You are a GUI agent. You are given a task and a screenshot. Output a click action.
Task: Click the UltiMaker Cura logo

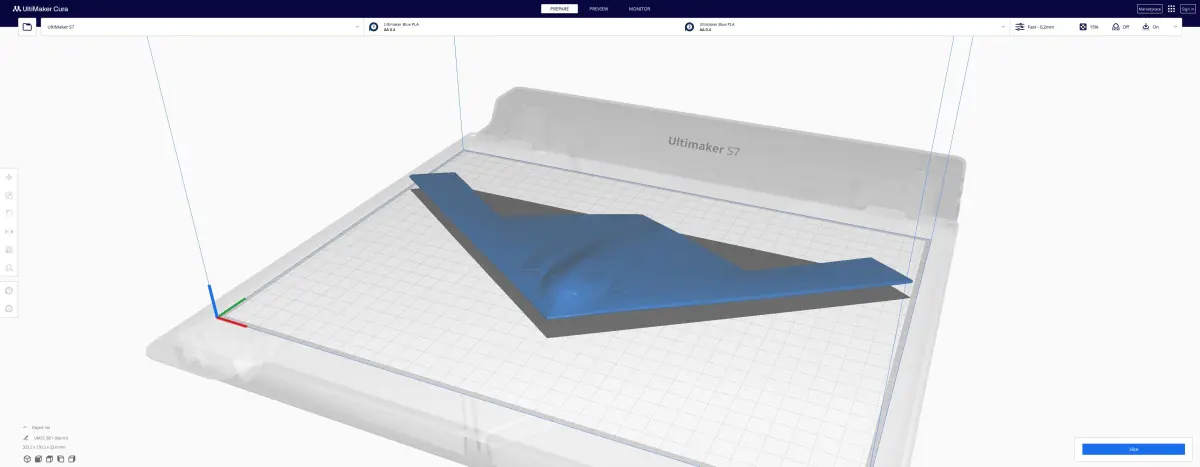click(x=41, y=8)
